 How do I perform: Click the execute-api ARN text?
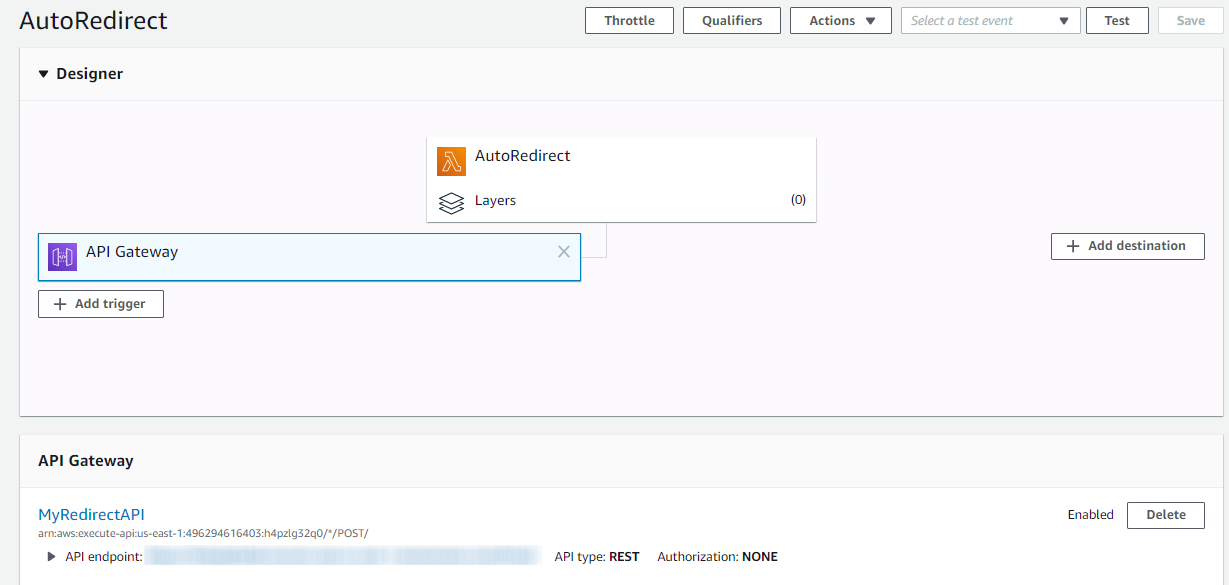point(203,534)
